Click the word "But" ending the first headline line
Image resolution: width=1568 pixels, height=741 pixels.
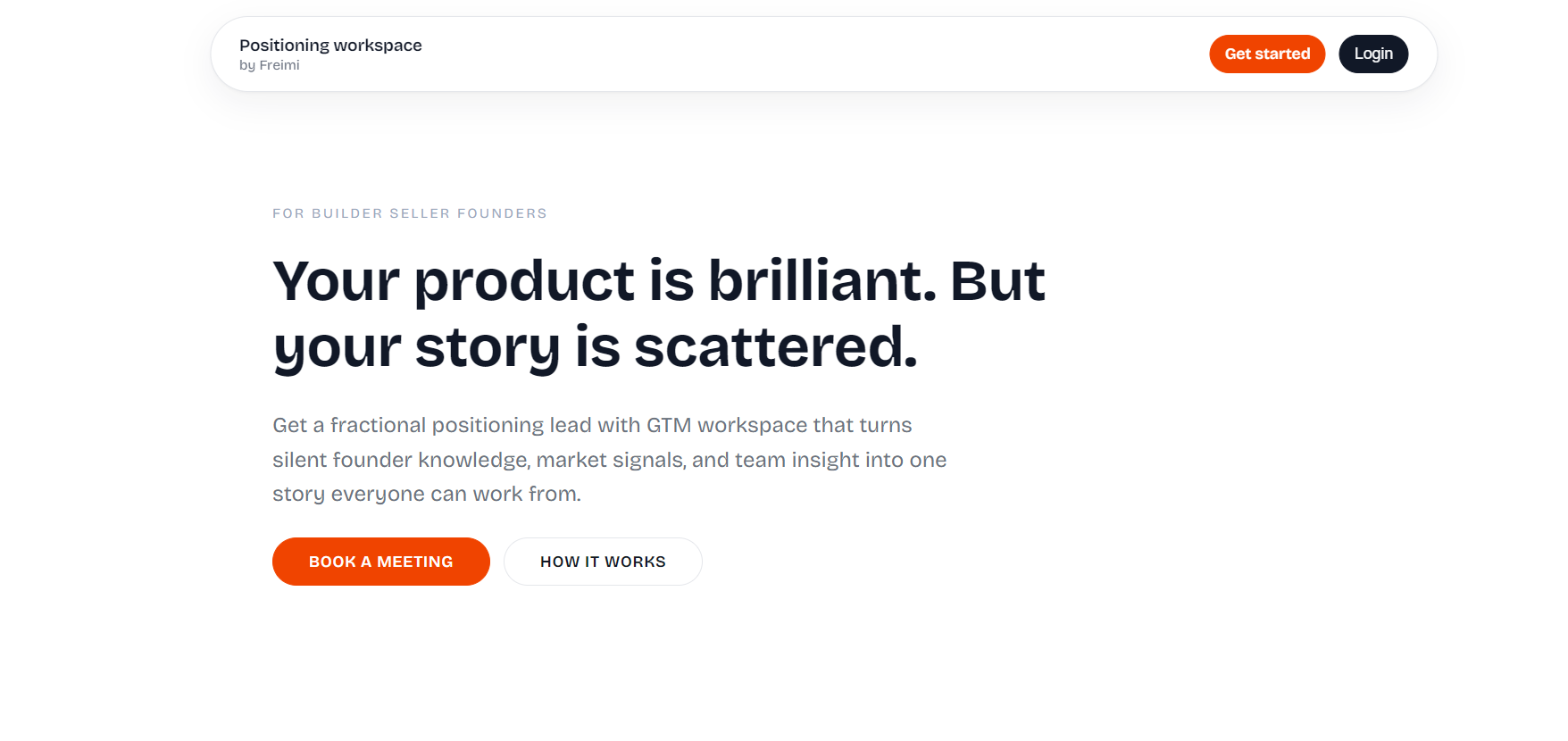997,281
